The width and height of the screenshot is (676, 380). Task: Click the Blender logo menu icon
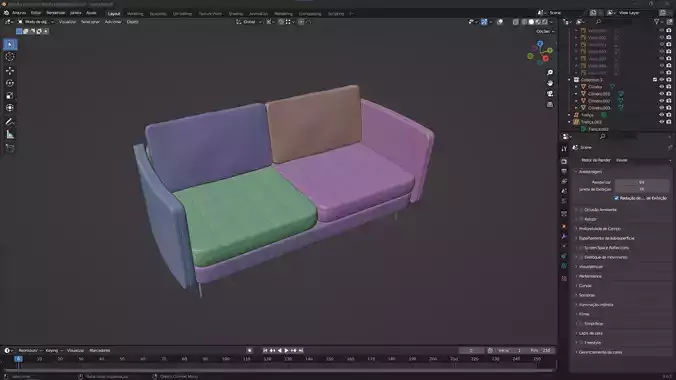tap(6, 13)
